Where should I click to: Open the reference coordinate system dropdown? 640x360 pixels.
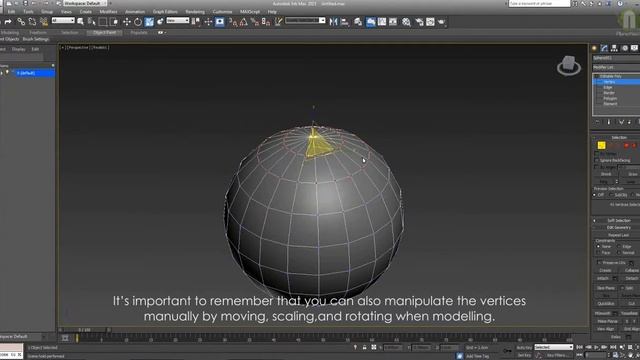pos(178,20)
